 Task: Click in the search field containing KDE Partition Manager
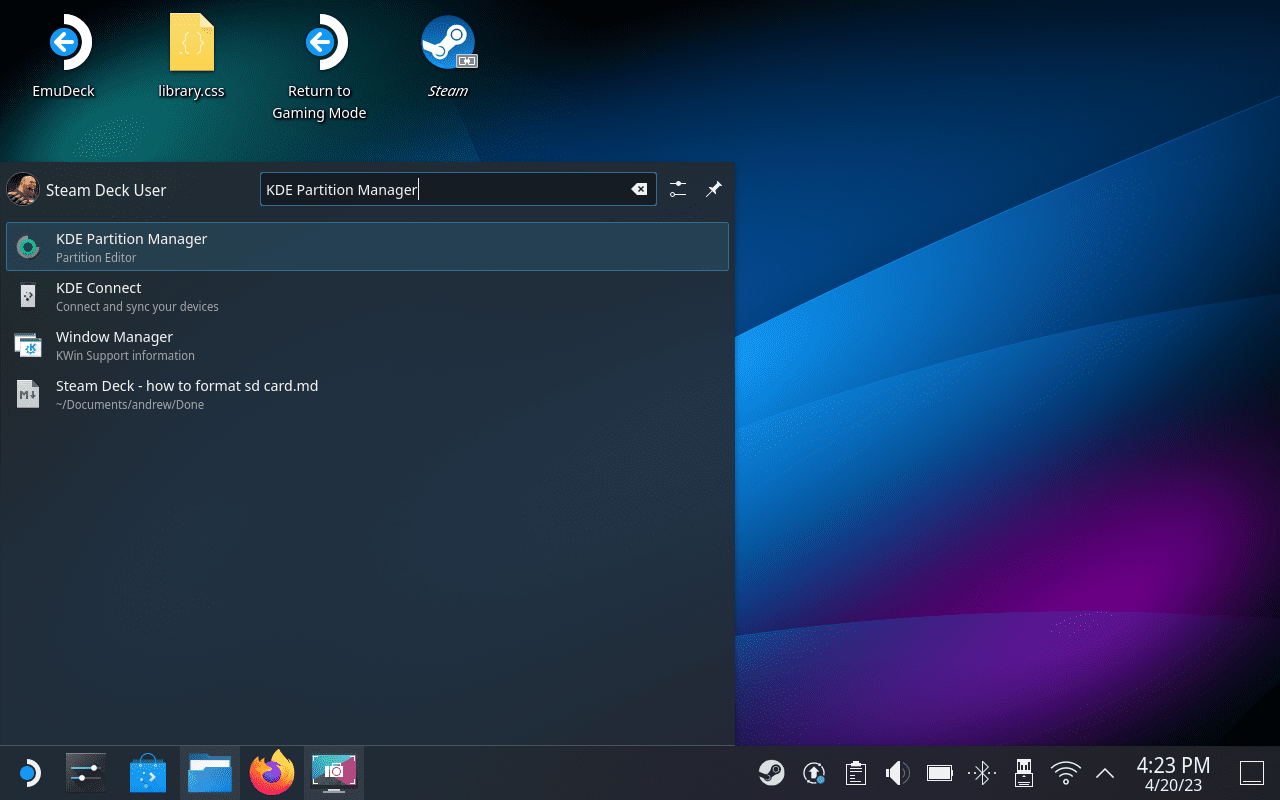[458, 189]
